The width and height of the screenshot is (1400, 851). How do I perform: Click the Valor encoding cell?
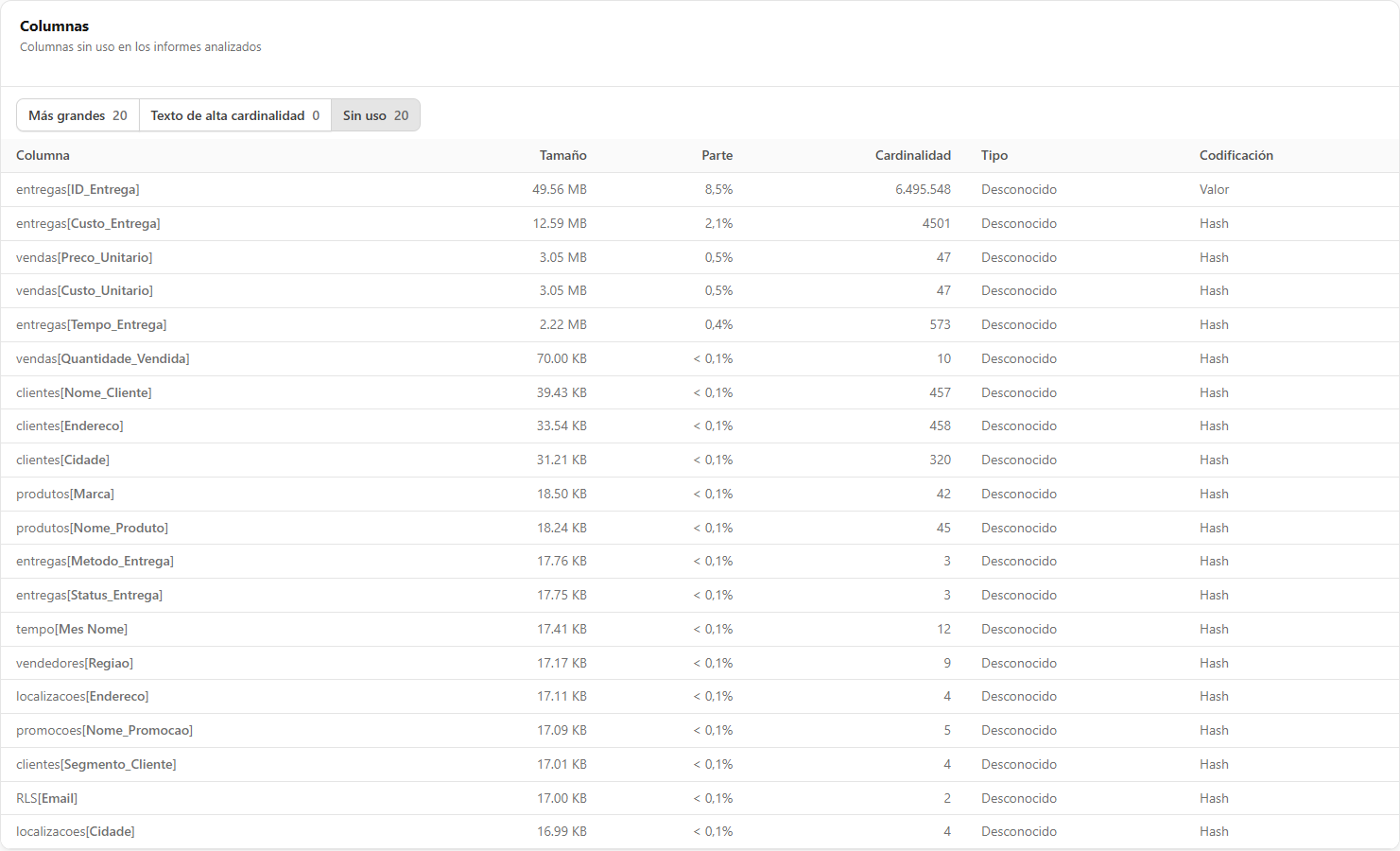(1215, 189)
